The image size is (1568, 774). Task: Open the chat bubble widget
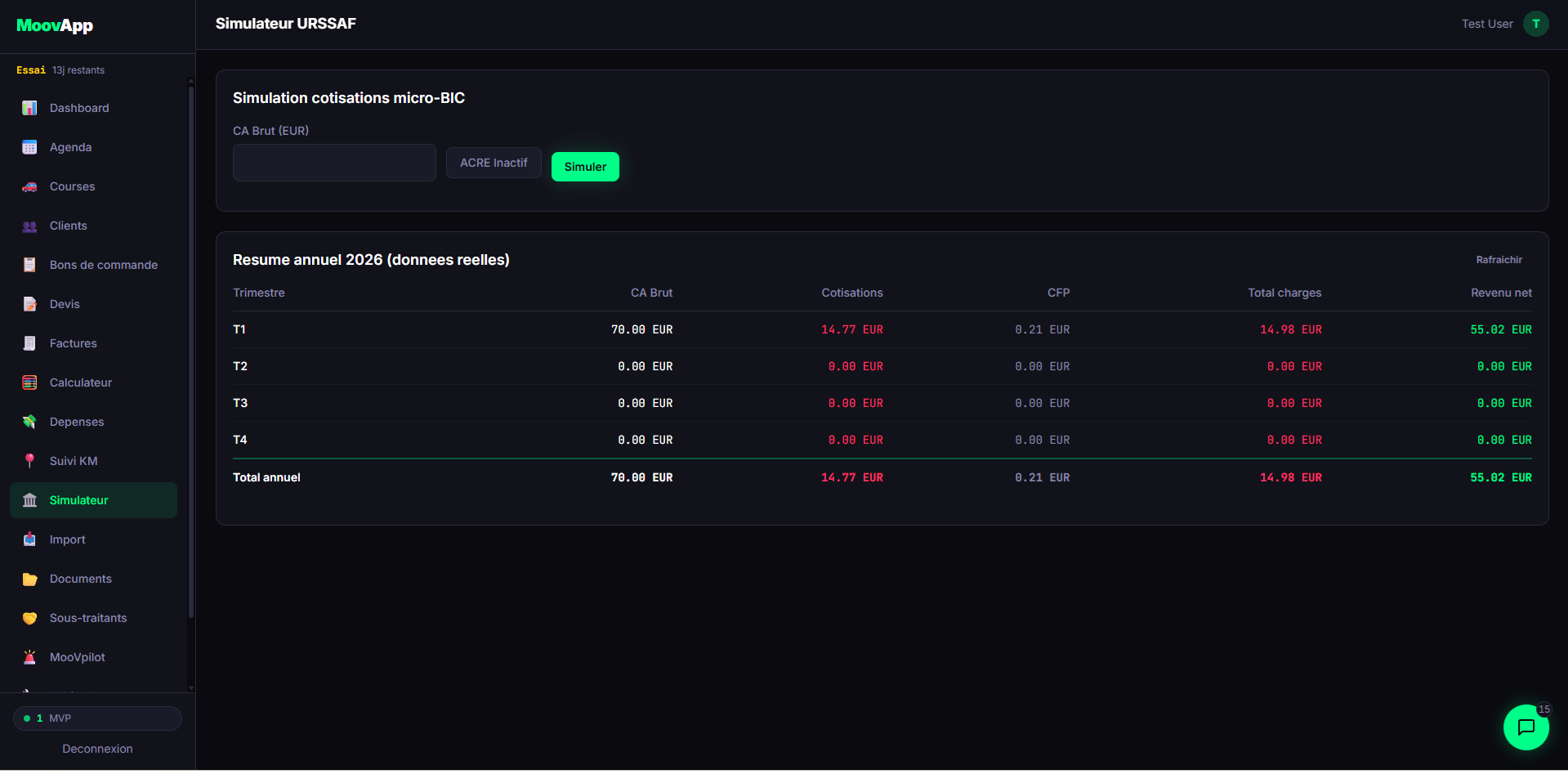[1526, 727]
